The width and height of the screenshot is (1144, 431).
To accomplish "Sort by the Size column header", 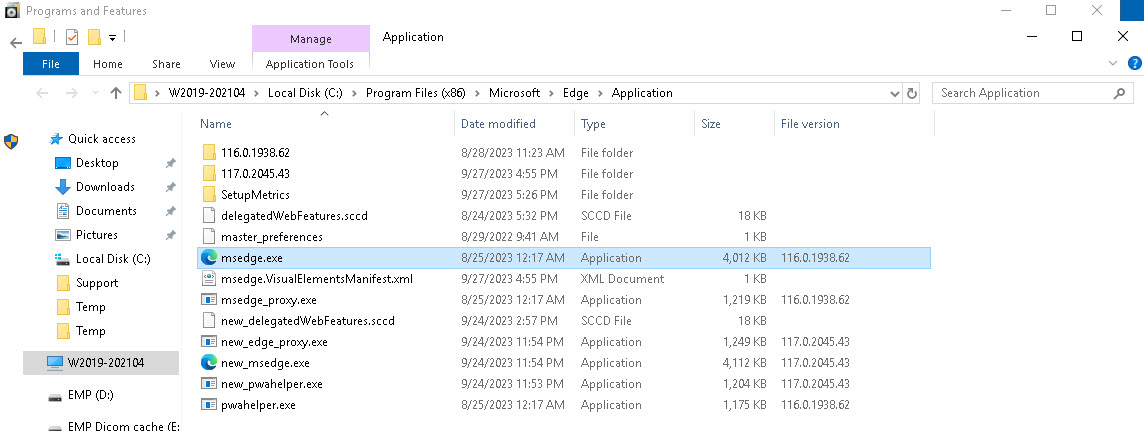I will 711,124.
